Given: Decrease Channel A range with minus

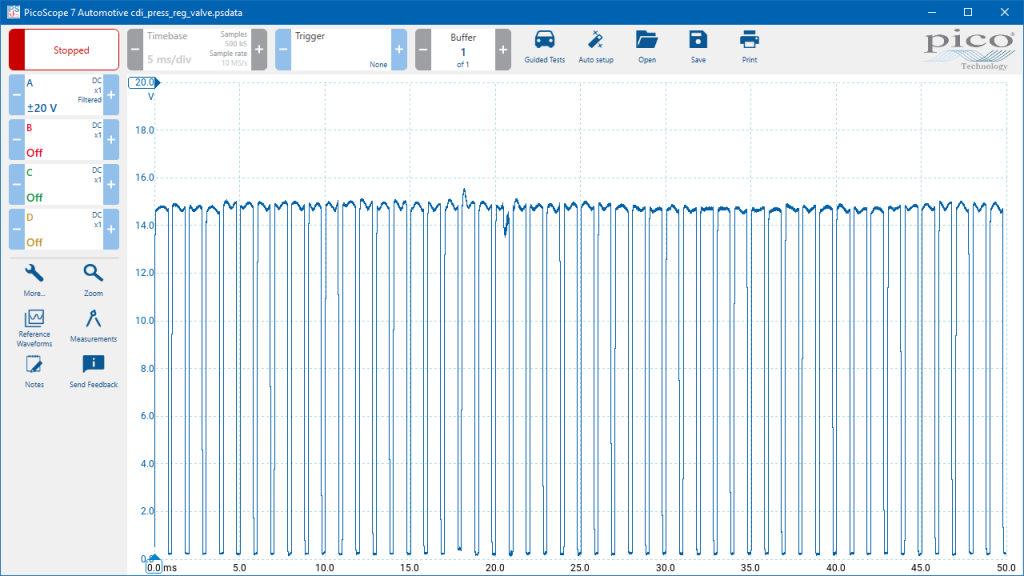Looking at the screenshot, I should point(17,95).
